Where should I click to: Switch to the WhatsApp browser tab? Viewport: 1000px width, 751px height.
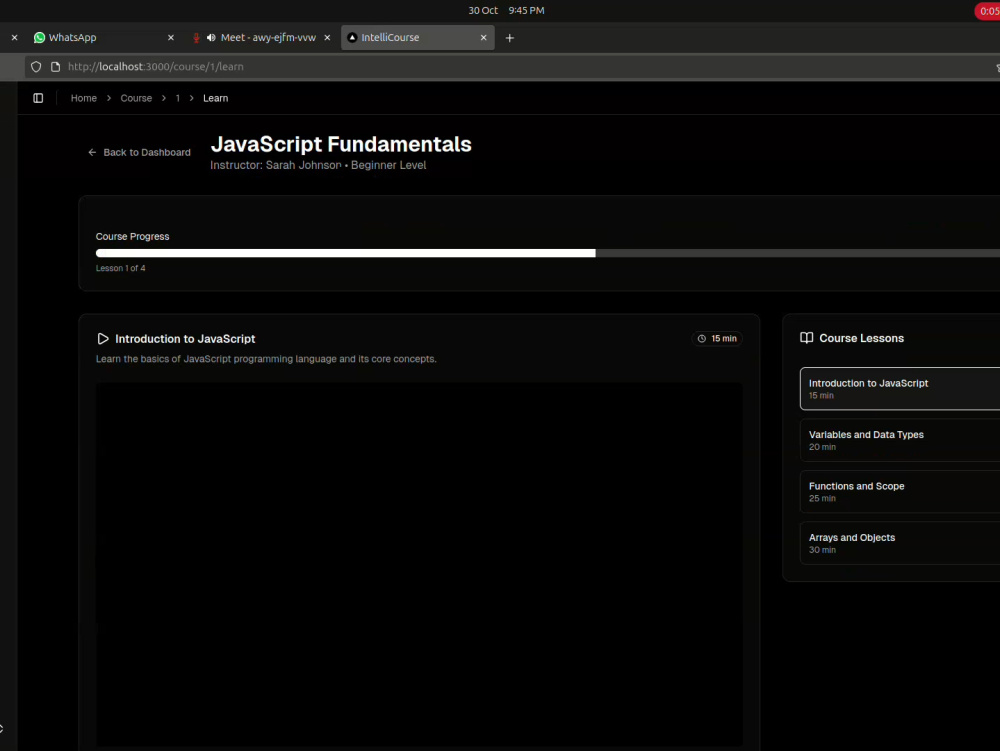[104, 38]
